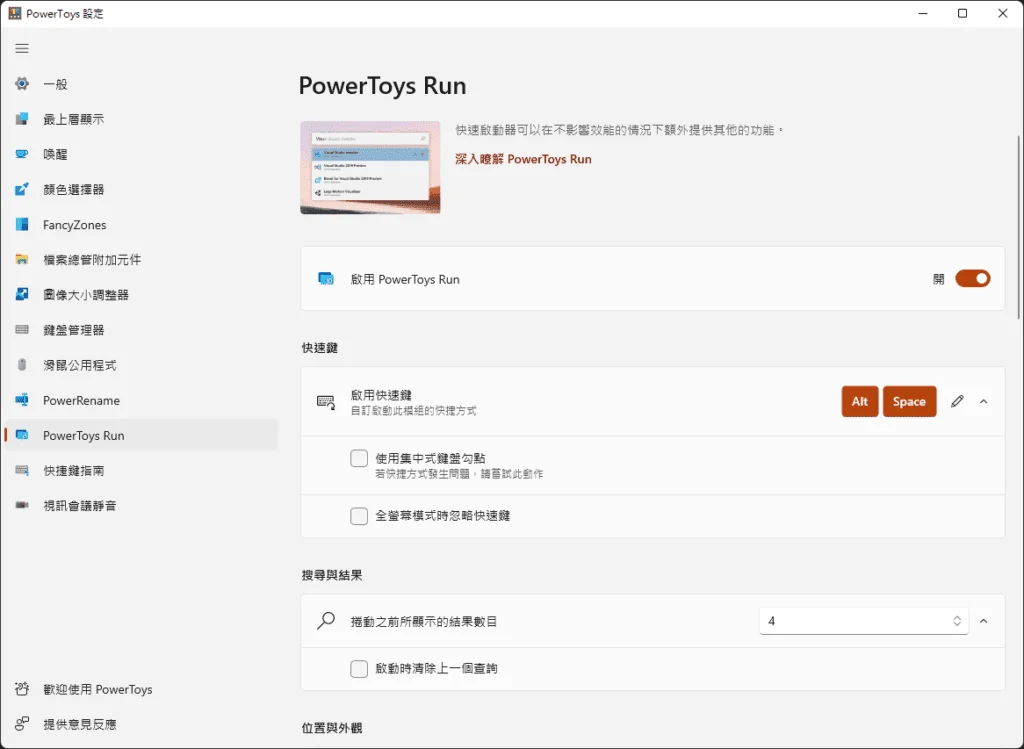The width and height of the screenshot is (1024, 749).
Task: Click the 滑鼠公用程式 mouse icon
Action: point(22,365)
